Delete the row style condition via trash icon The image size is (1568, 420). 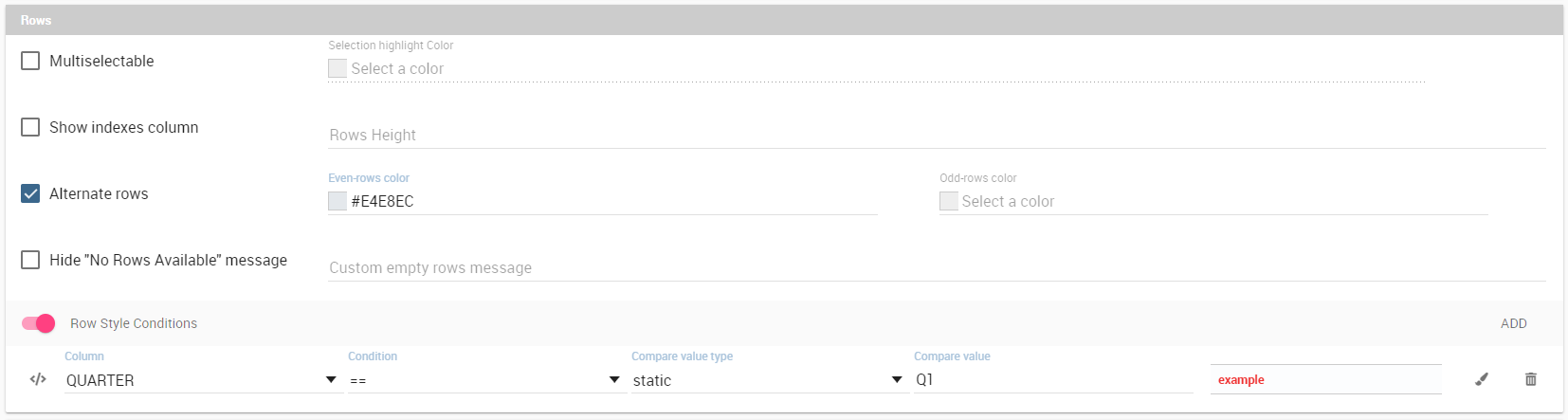click(x=1530, y=379)
